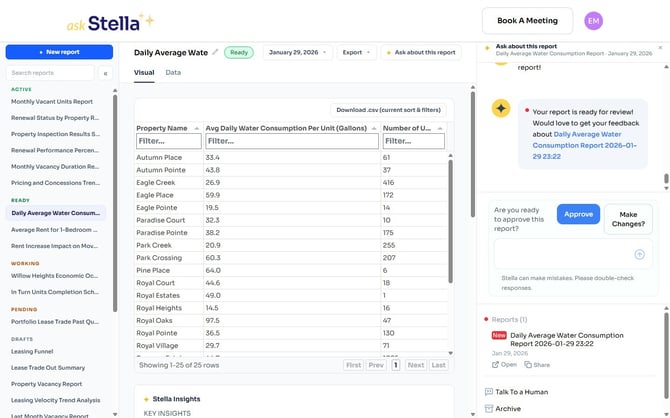670x418 pixels.
Task: Click the First pagination button
Action: tap(353, 365)
